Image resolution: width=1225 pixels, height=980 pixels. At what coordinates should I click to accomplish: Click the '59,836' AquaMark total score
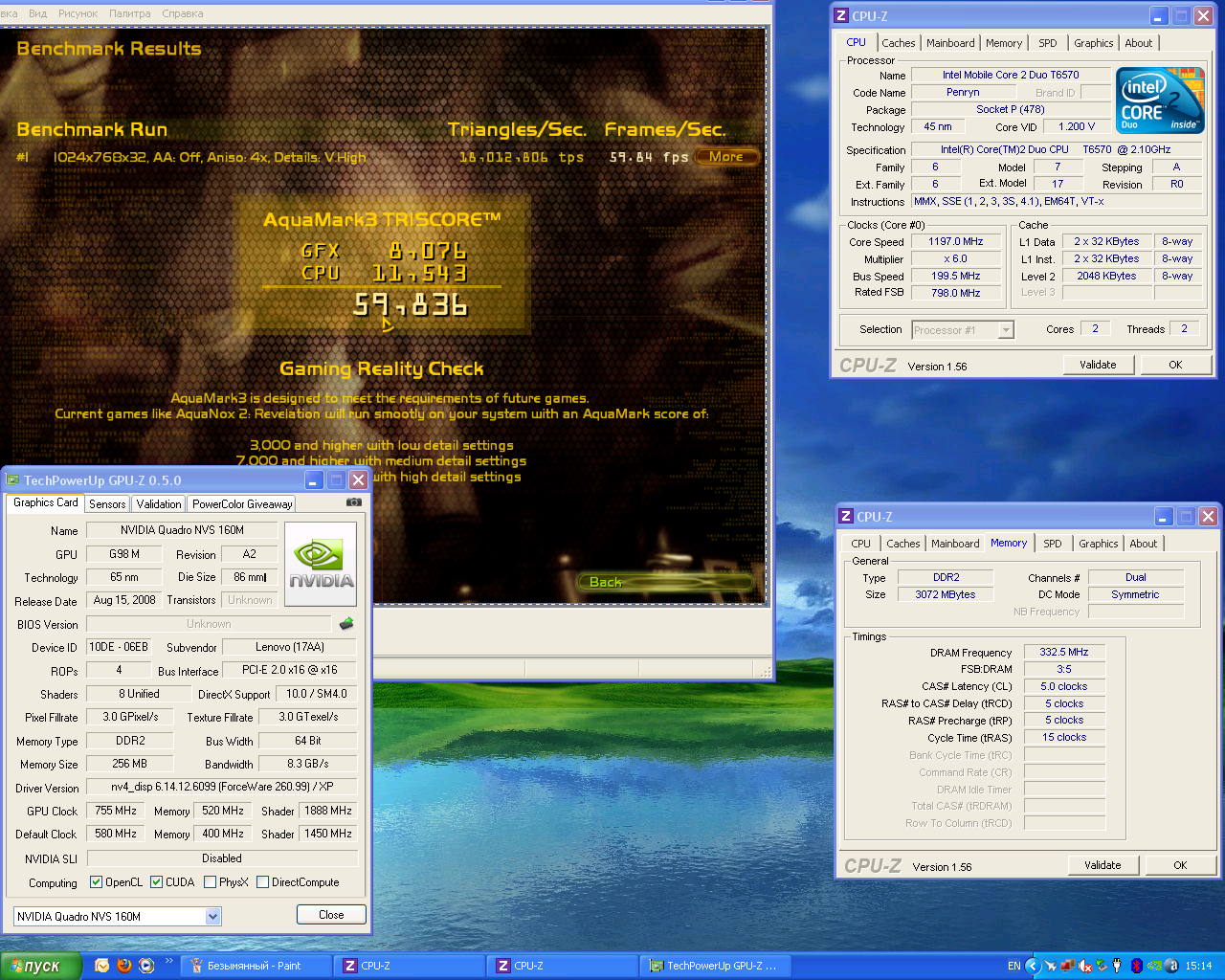(x=411, y=304)
